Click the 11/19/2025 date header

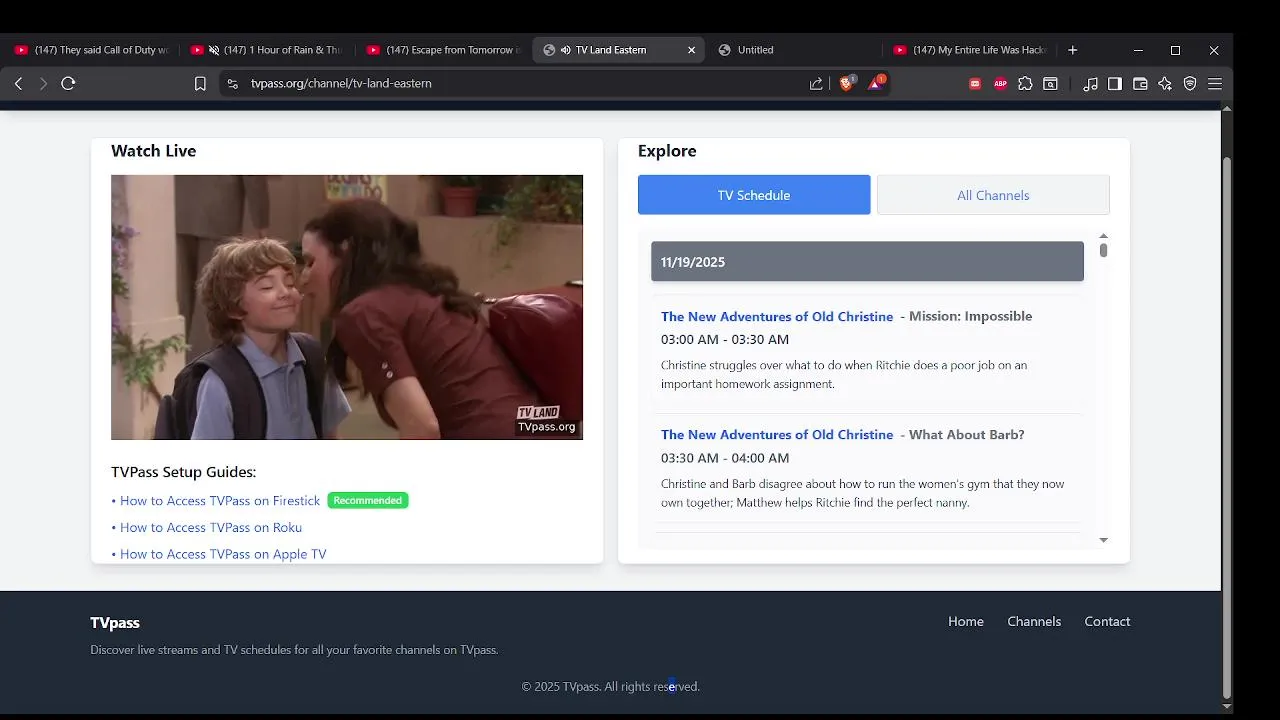867,262
